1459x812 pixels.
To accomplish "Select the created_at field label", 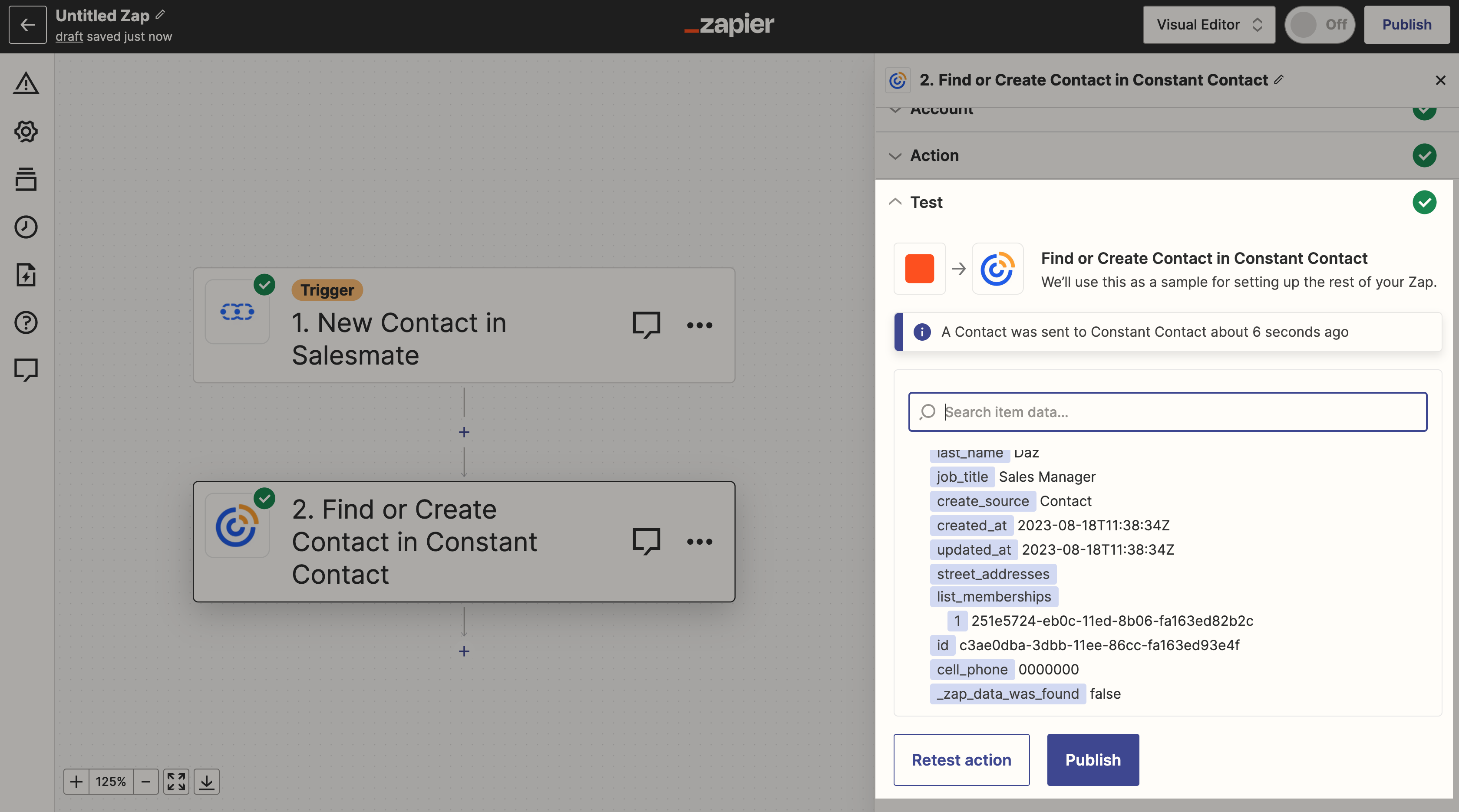I will [x=971, y=526].
